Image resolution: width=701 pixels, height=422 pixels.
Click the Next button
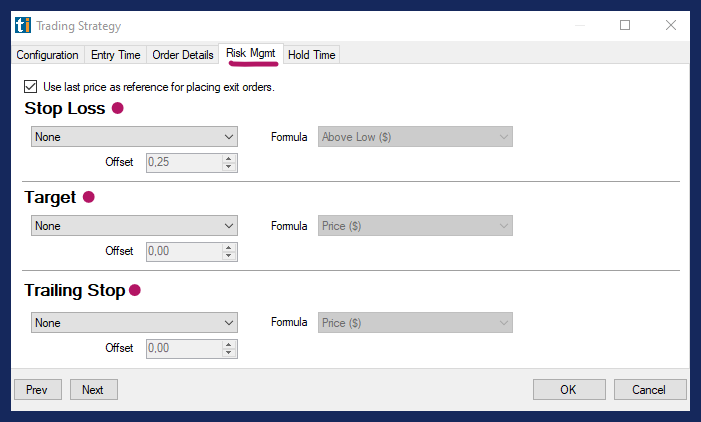(93, 390)
